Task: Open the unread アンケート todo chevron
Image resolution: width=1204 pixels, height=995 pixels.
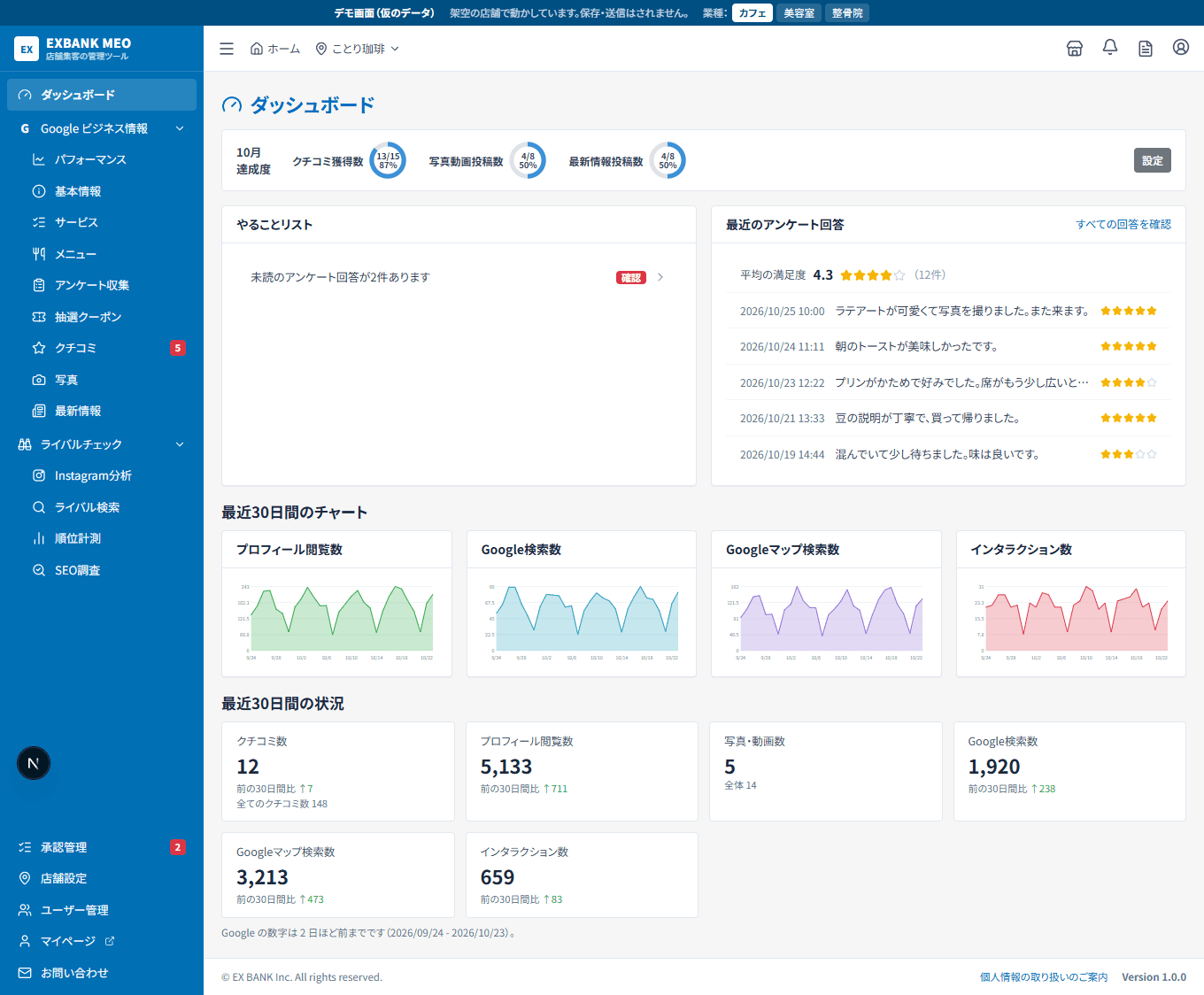Action: point(660,277)
